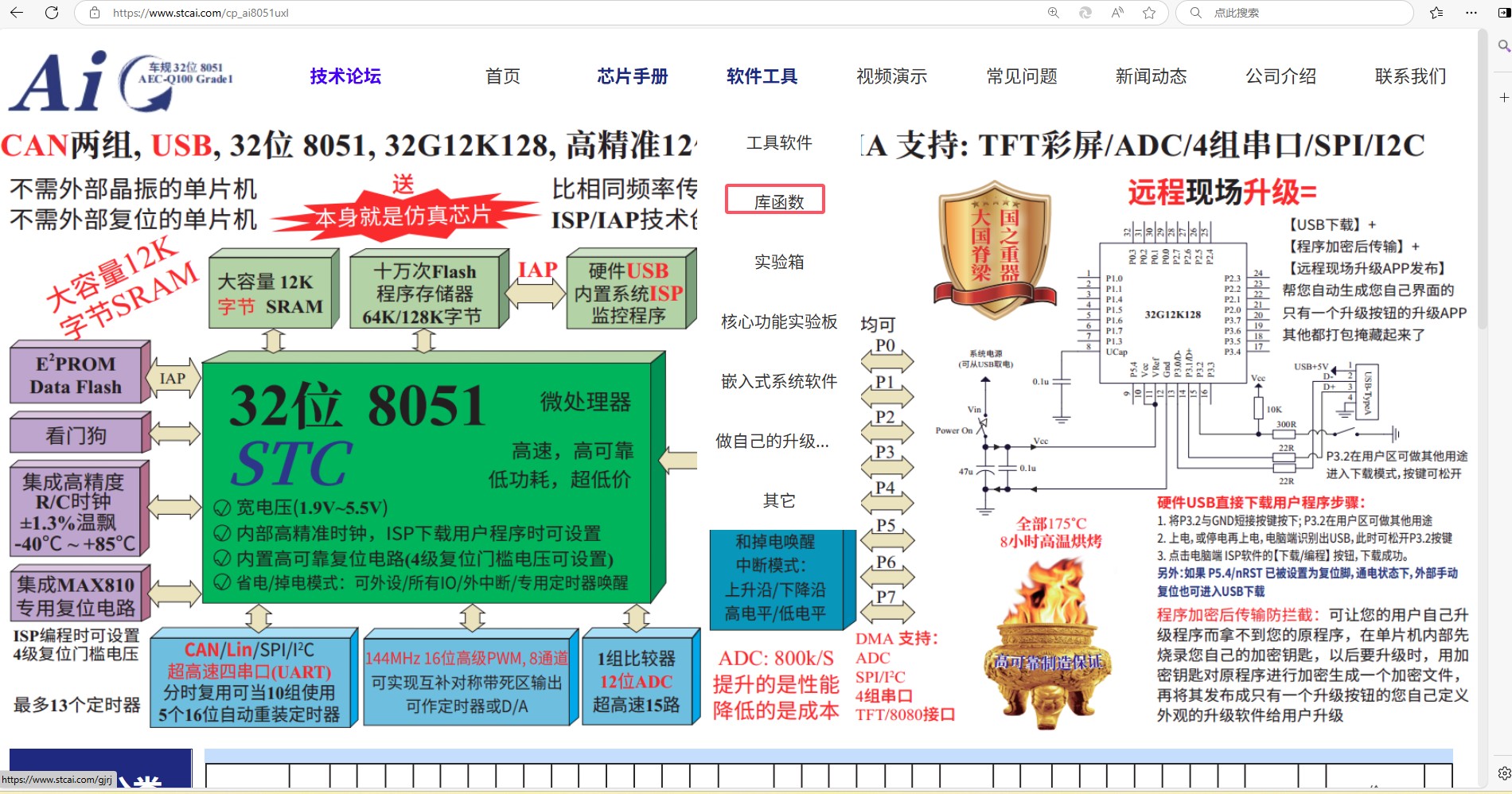
Task: Click the ADC: 800k/S red text
Action: coord(776,659)
